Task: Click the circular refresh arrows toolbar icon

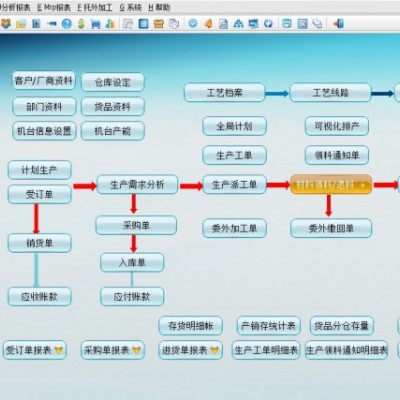Action: click(x=268, y=24)
